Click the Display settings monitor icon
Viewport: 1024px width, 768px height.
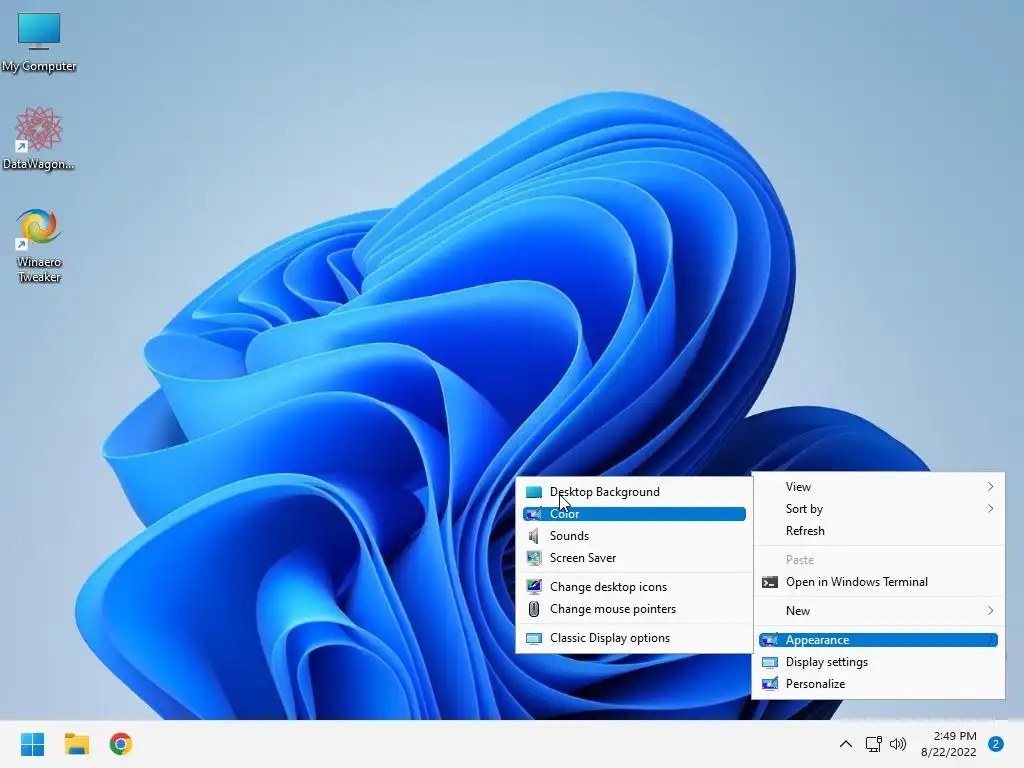click(x=770, y=662)
